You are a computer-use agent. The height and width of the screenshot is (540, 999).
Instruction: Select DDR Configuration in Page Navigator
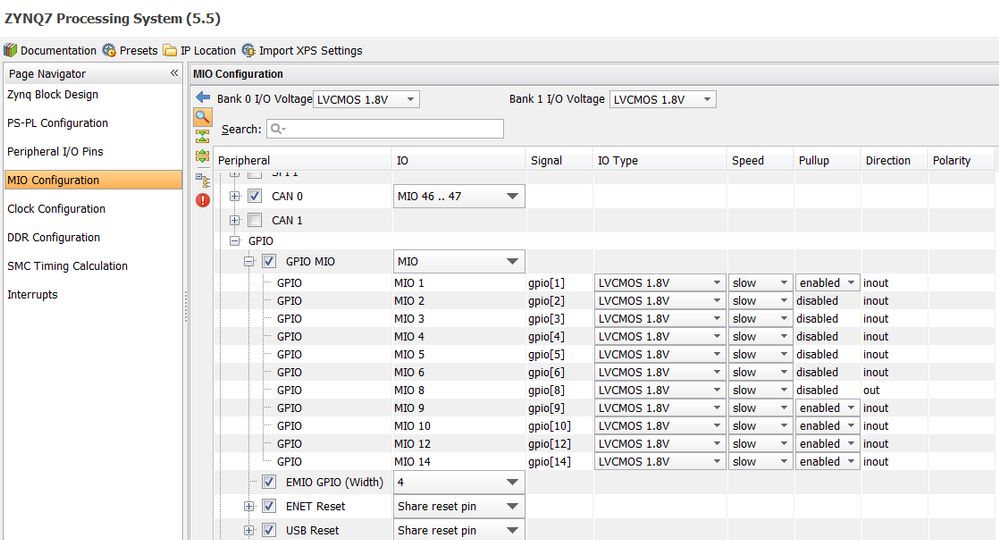coord(54,237)
